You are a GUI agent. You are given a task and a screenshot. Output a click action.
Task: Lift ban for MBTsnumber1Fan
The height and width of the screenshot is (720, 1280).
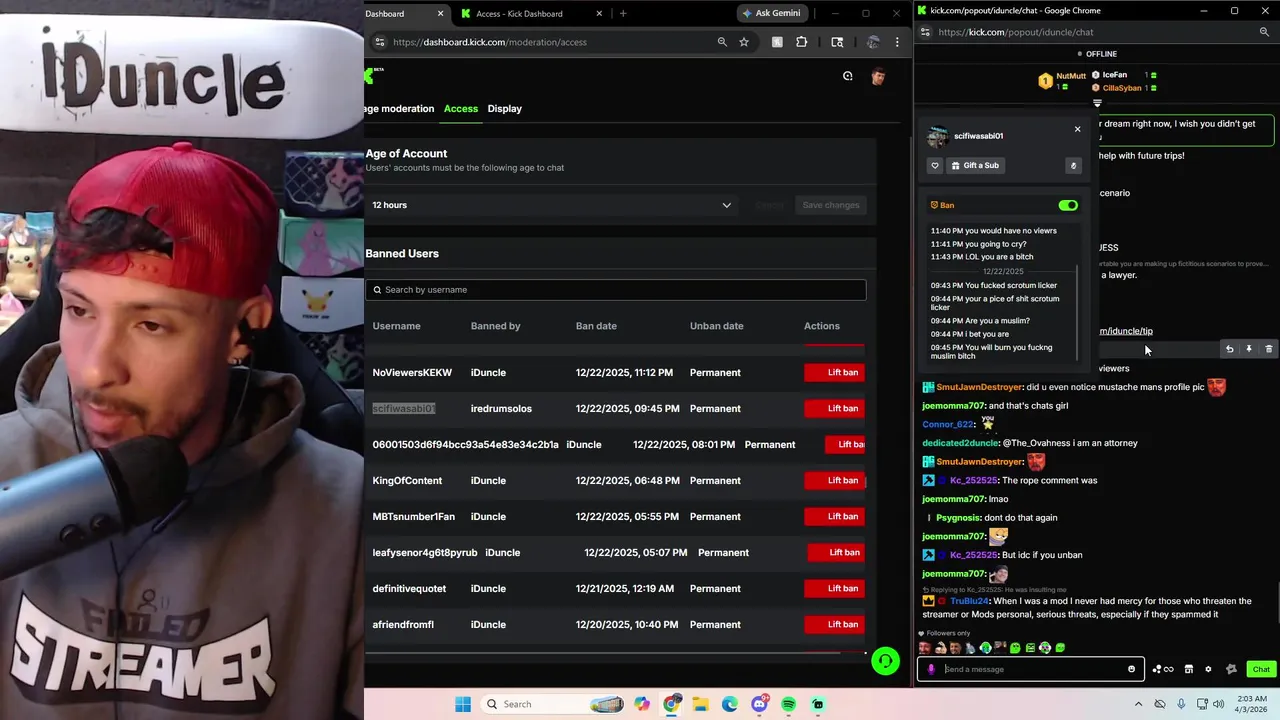point(835,516)
